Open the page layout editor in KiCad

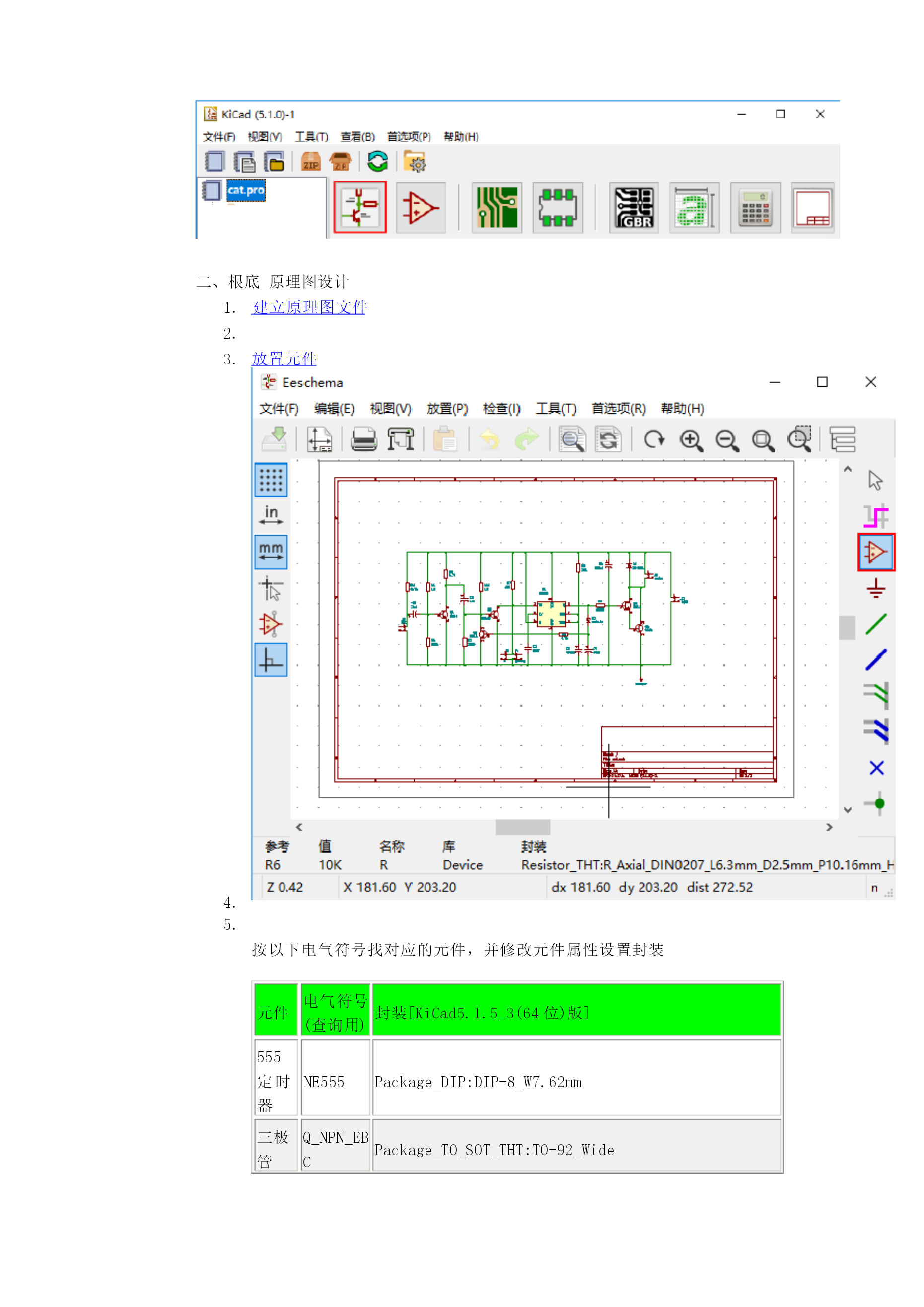click(812, 207)
